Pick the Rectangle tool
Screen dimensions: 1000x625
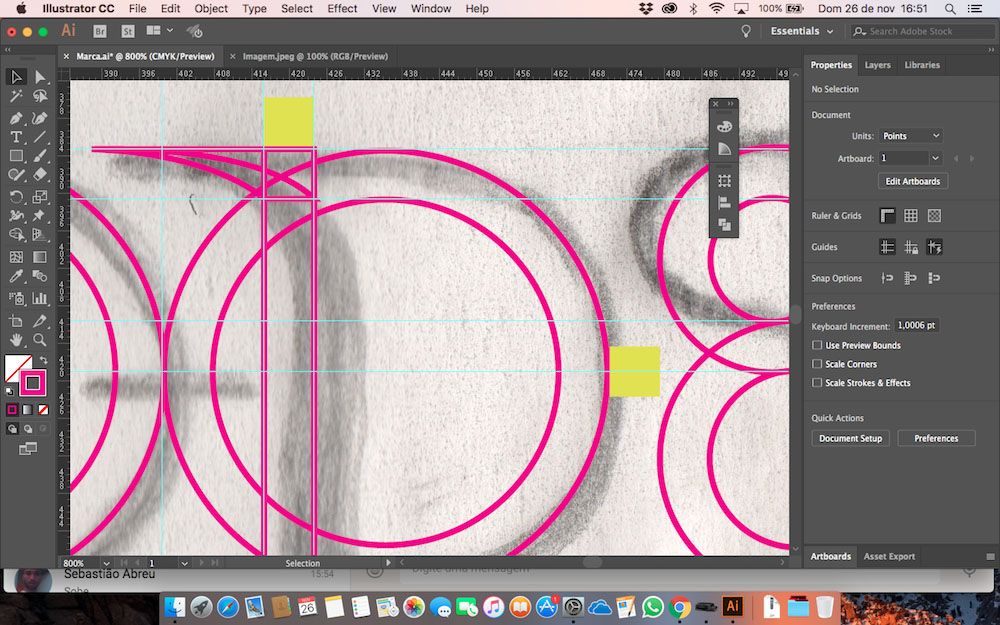click(x=16, y=157)
